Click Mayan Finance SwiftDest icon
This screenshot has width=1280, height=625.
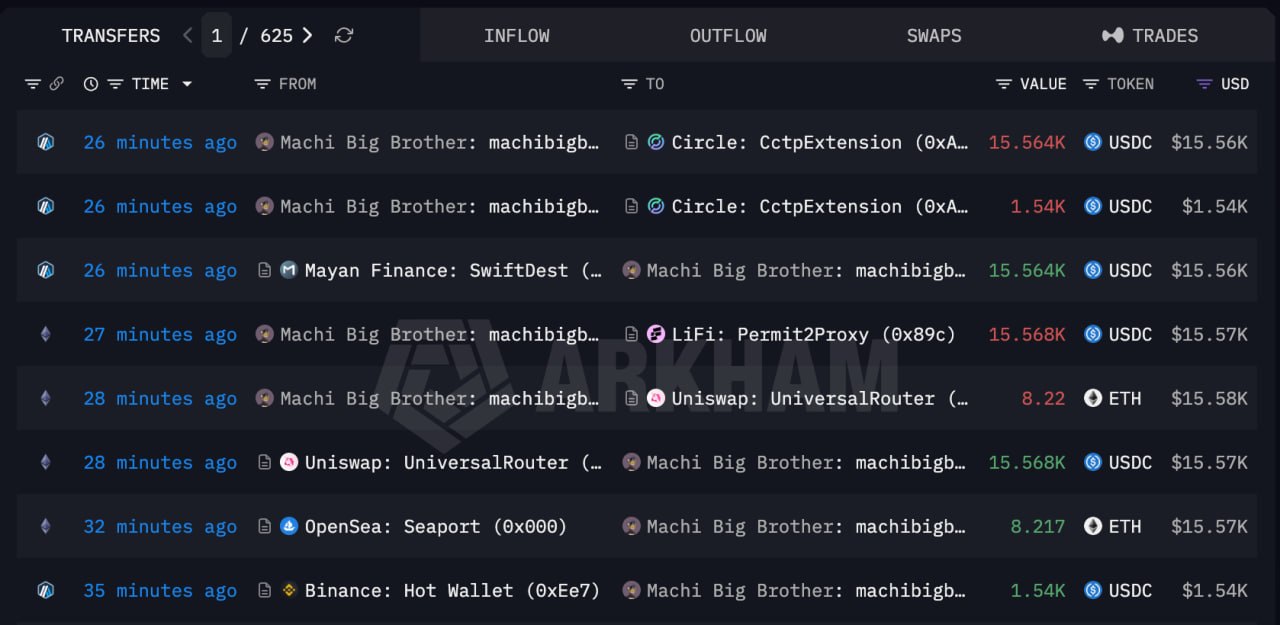[x=289, y=270]
